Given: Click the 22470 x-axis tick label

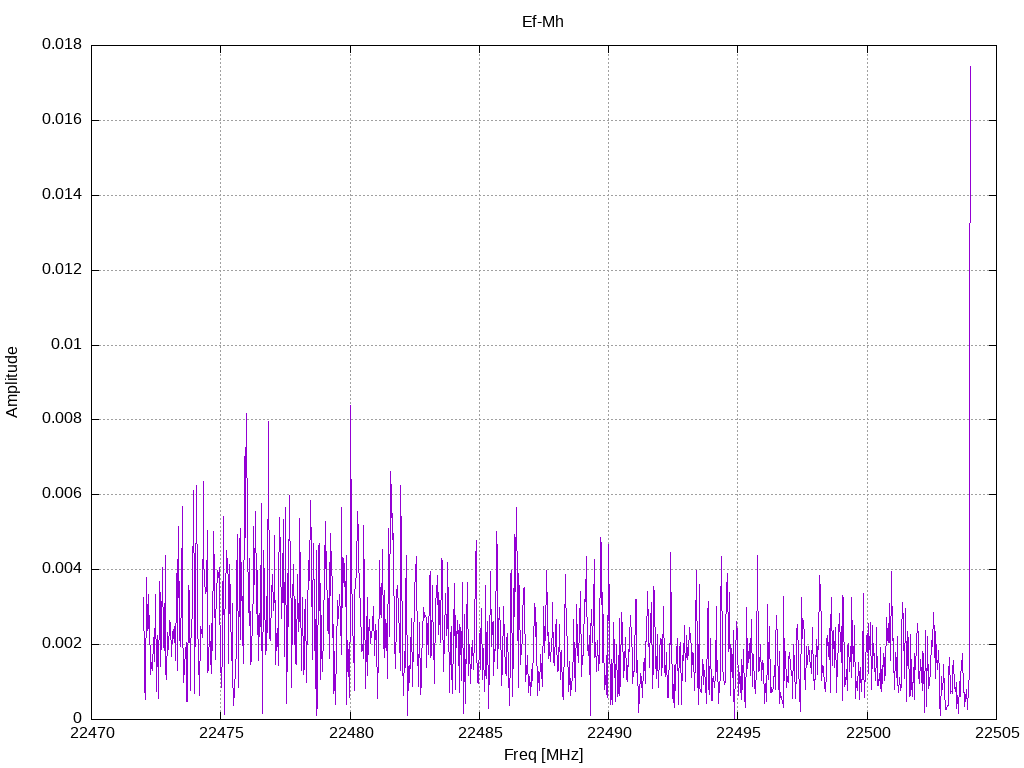Looking at the screenshot, I should [x=91, y=734].
